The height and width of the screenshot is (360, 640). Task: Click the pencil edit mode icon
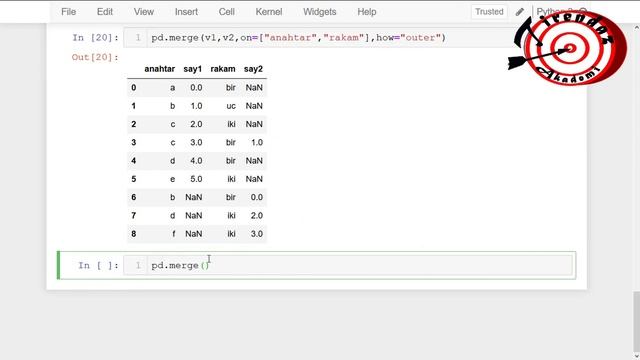point(520,12)
